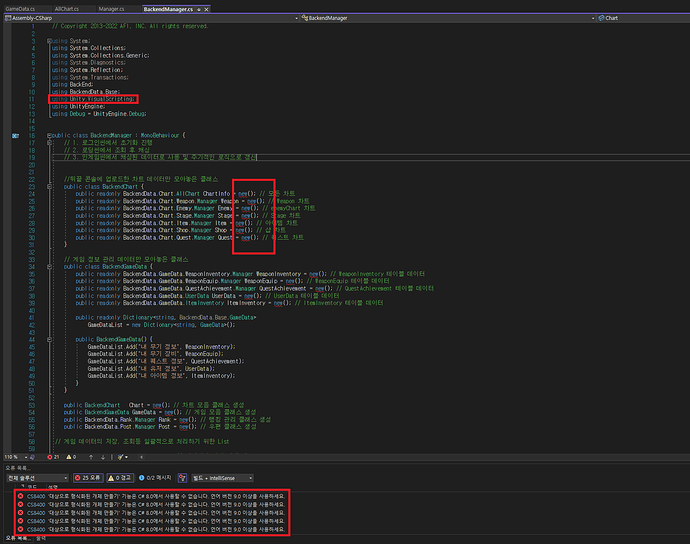Viewport: 690px width, 544px height.
Task: Click the underlined new() on the ChartInfo line
Action: tap(247, 194)
